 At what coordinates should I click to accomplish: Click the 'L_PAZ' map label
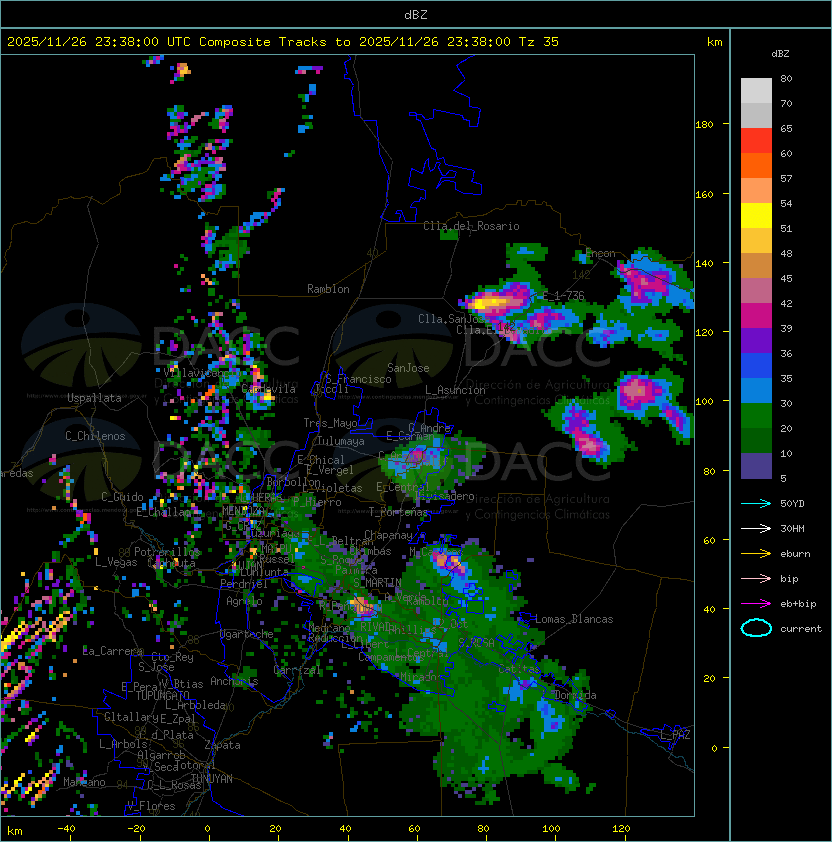(675, 735)
